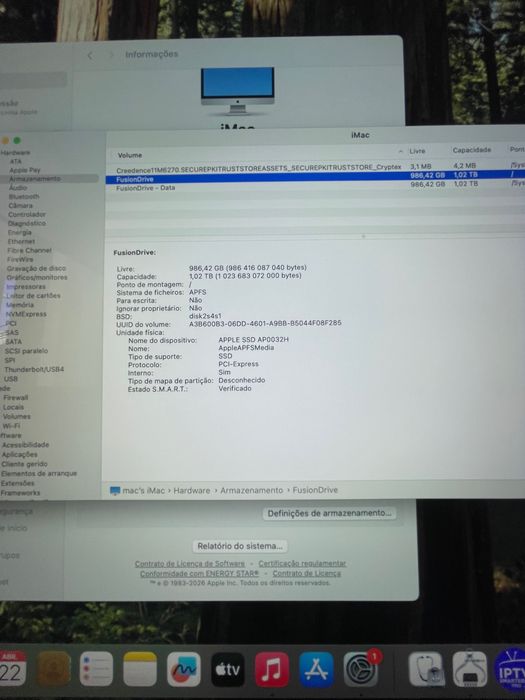Open Contrato de Licença de Software link
The width and height of the screenshot is (525, 700).
coord(190,563)
